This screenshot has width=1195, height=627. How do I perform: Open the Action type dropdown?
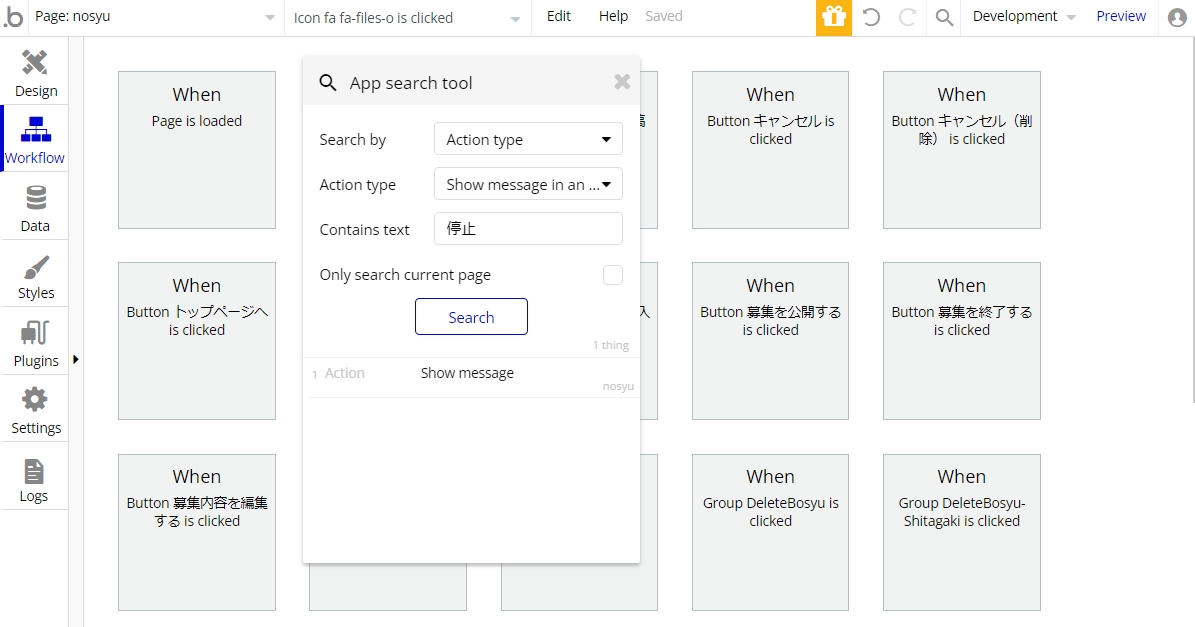(x=528, y=184)
